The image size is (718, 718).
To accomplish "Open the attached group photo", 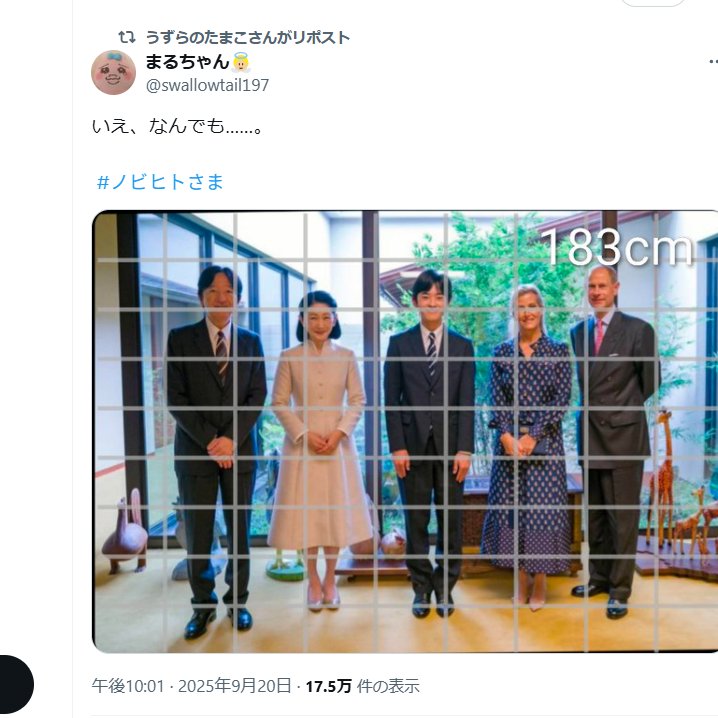I will coord(405,431).
